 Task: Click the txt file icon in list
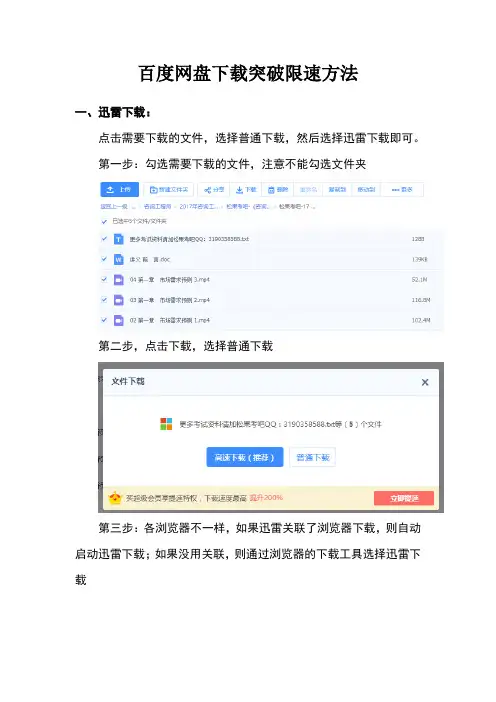point(119,239)
